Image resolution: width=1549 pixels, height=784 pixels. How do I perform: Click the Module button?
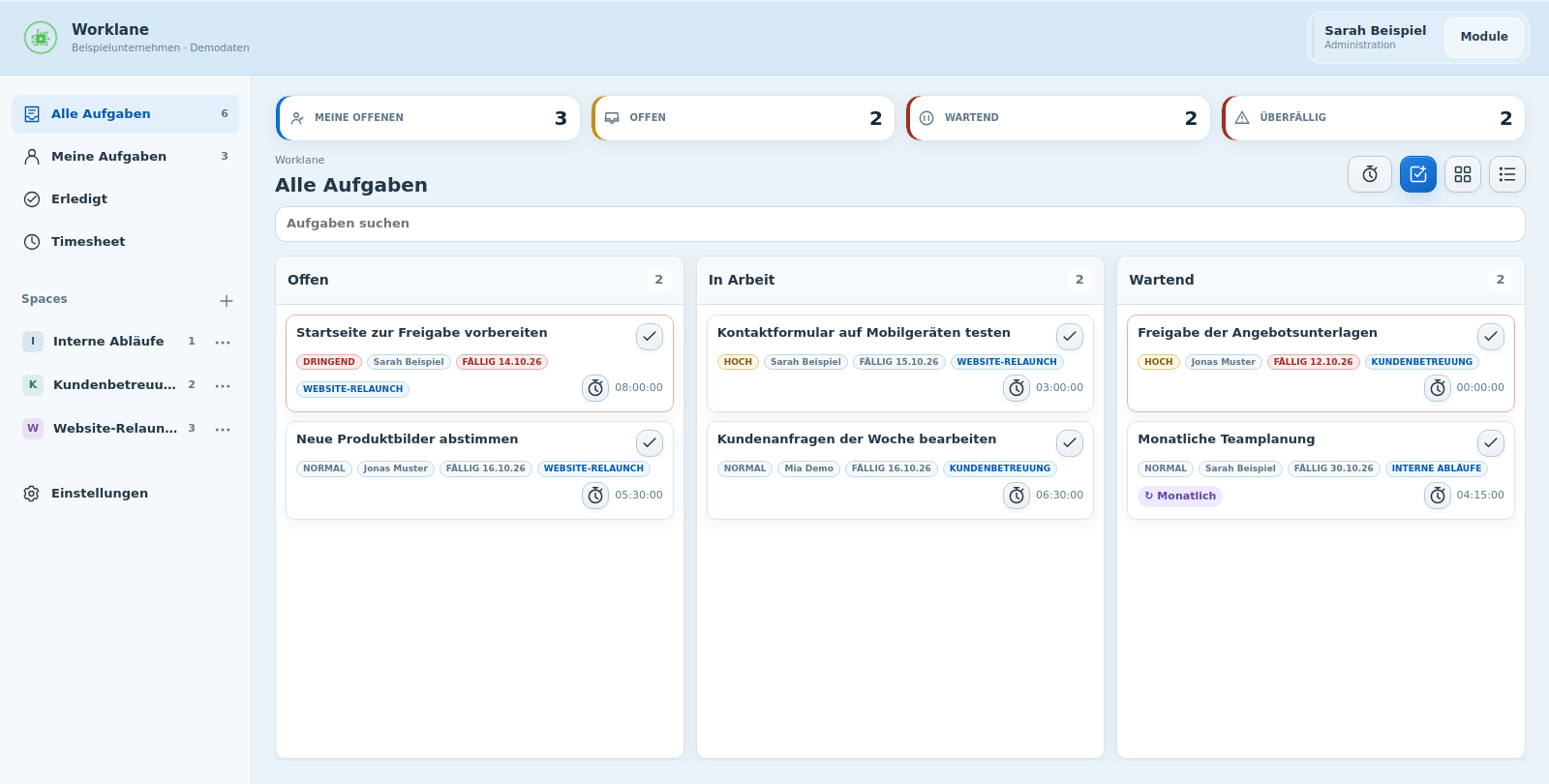click(1484, 37)
